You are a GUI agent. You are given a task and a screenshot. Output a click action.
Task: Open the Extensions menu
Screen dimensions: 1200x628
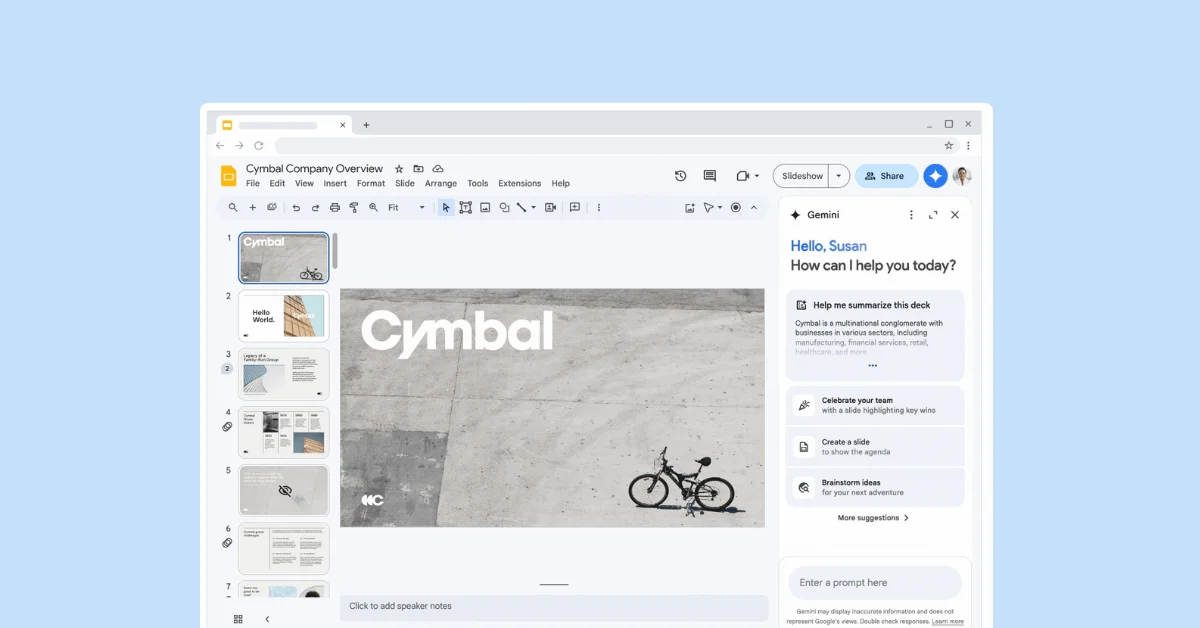[x=520, y=184]
